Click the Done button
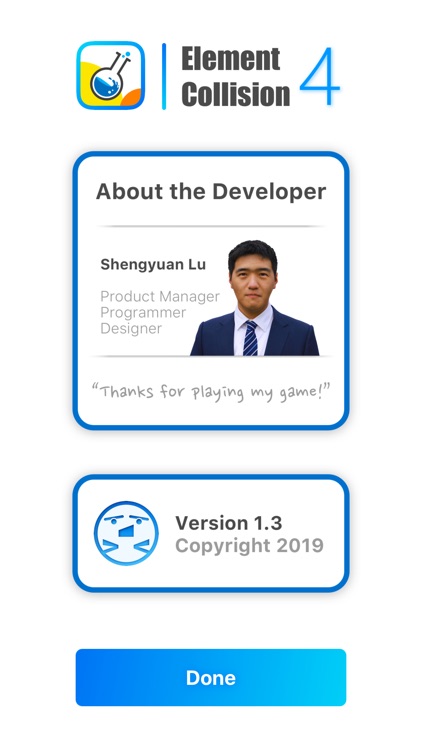 tap(211, 677)
